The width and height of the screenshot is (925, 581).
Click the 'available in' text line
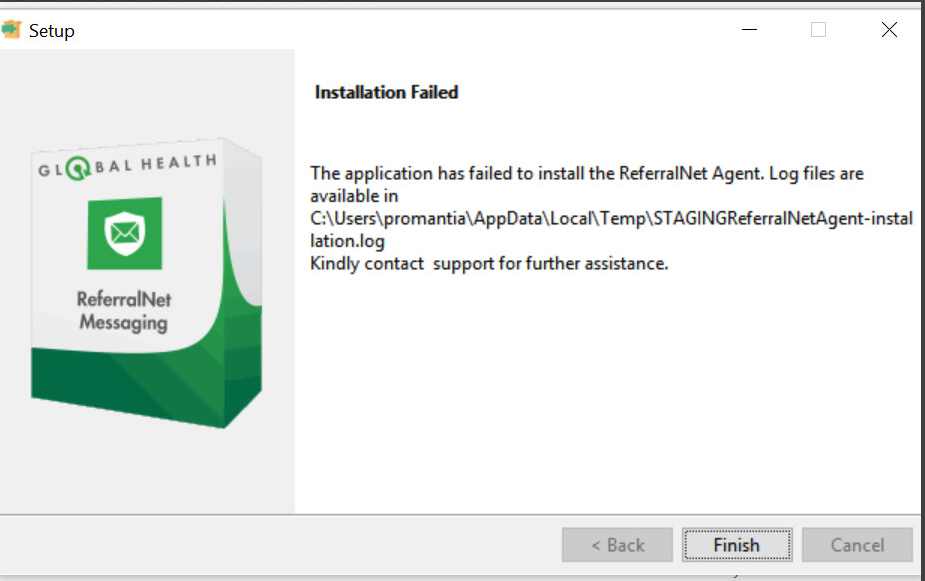point(354,196)
